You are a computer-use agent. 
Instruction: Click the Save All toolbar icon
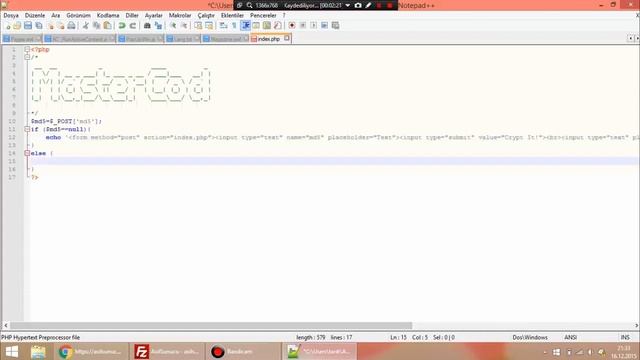click(39, 26)
